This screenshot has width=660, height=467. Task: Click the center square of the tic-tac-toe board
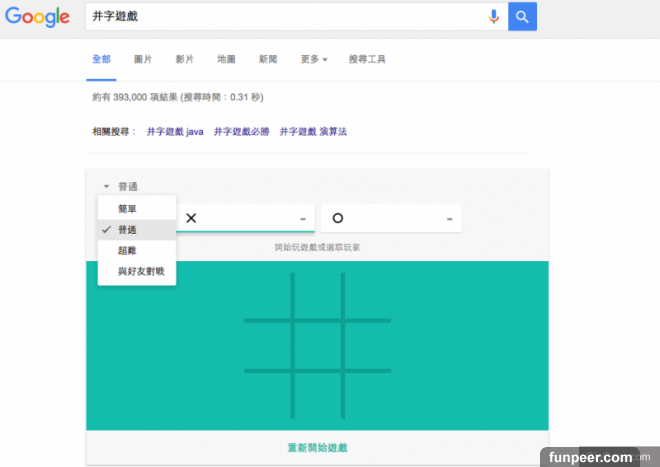point(317,345)
